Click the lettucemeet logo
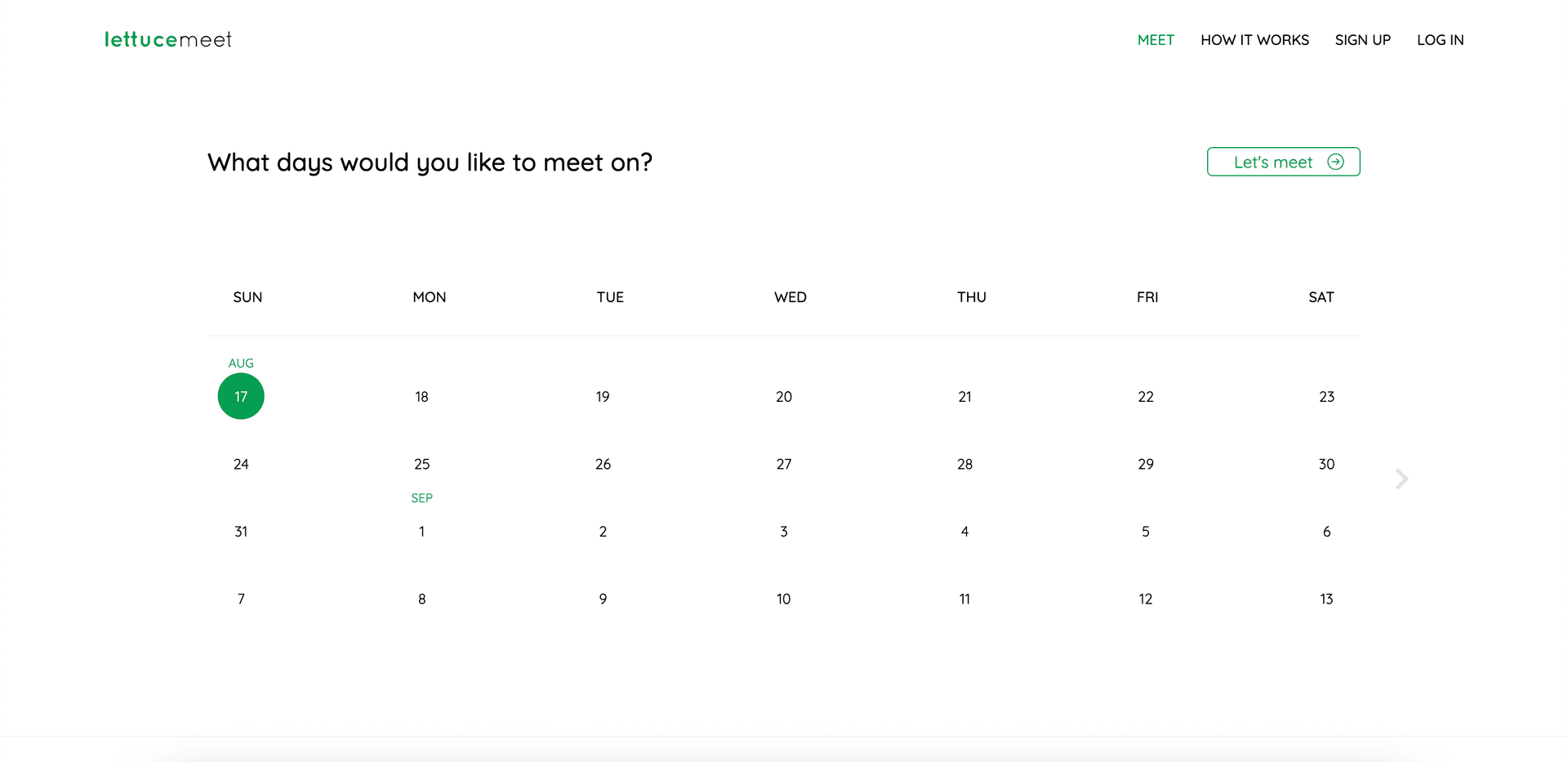 click(167, 38)
